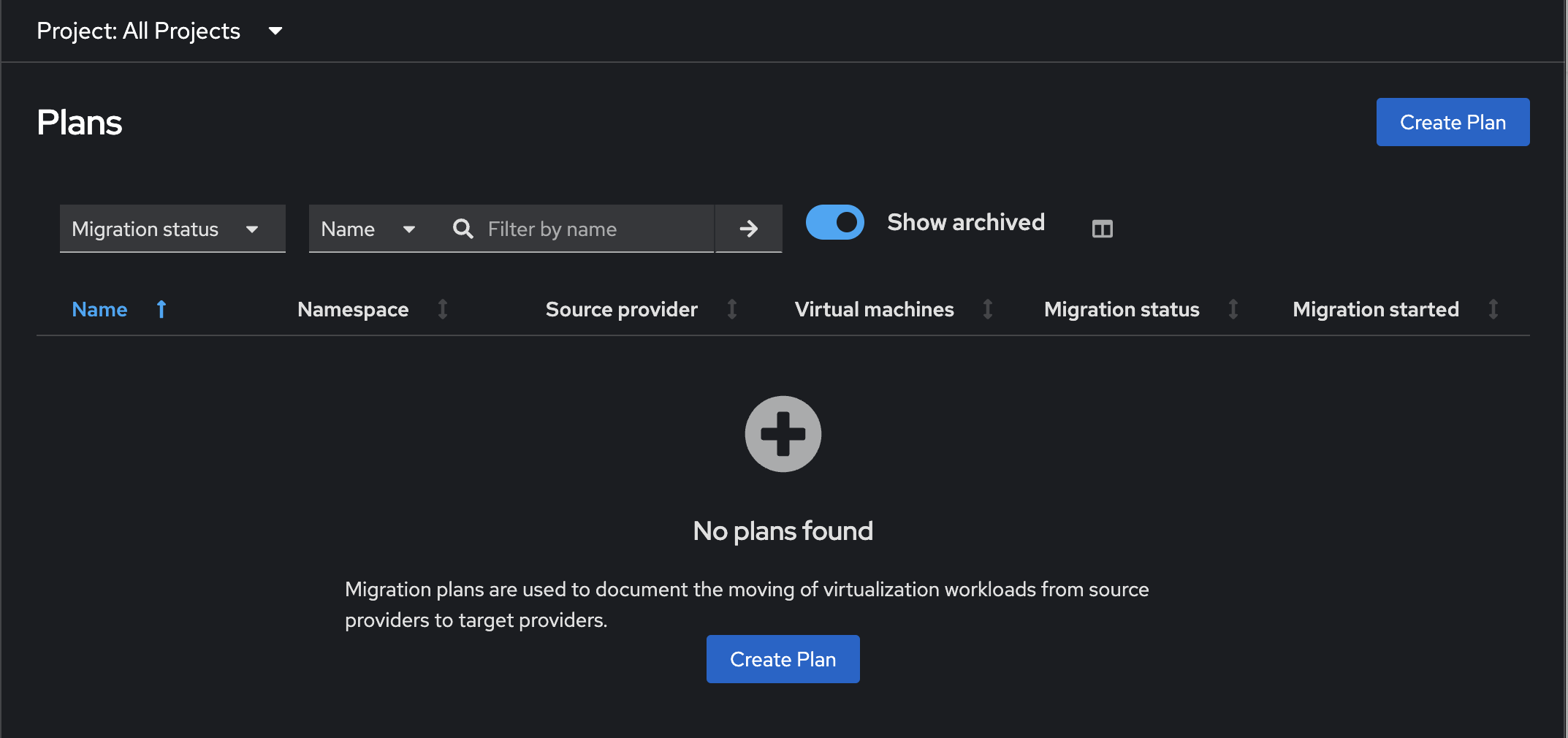Click the manage columns icon
Screen dimensions: 1568x738
point(1102,229)
